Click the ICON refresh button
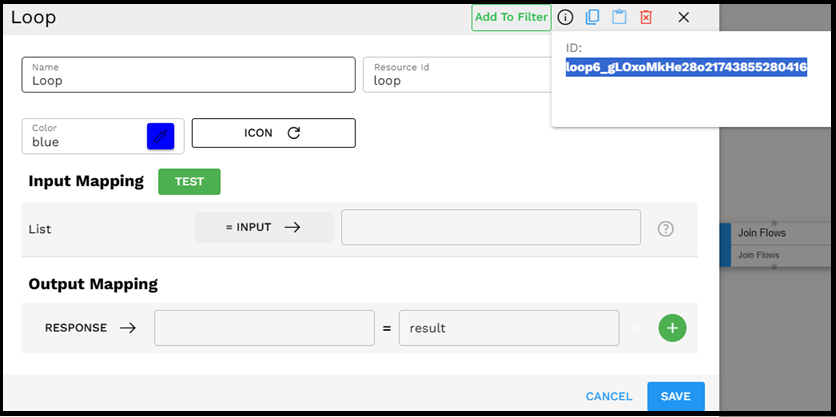Screen dimensions: 836x417 (273, 133)
